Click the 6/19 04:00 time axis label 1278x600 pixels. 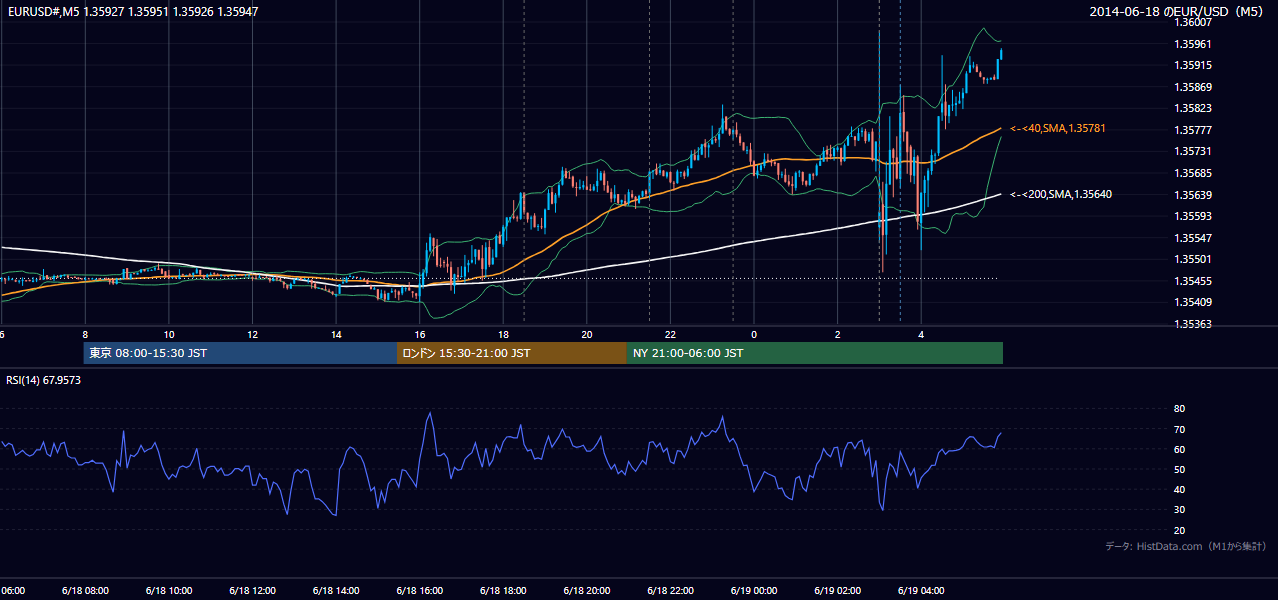(921, 590)
